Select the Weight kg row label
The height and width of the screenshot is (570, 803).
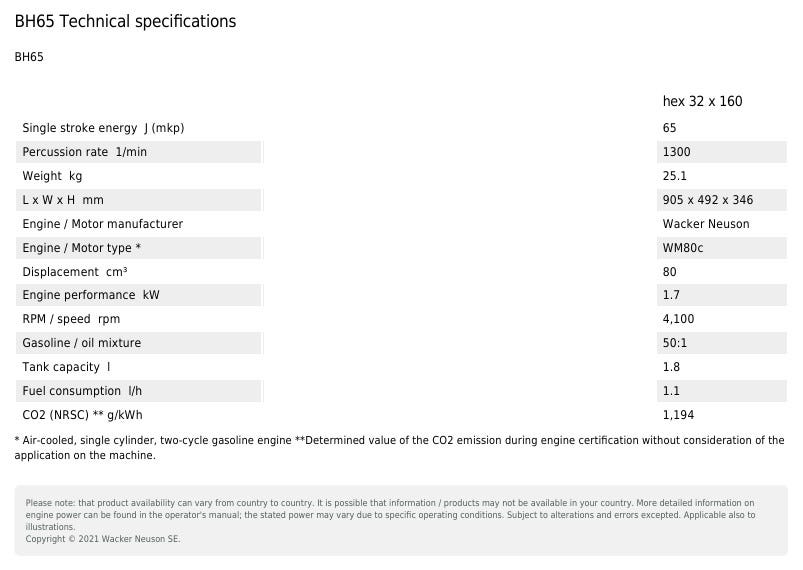coord(52,176)
